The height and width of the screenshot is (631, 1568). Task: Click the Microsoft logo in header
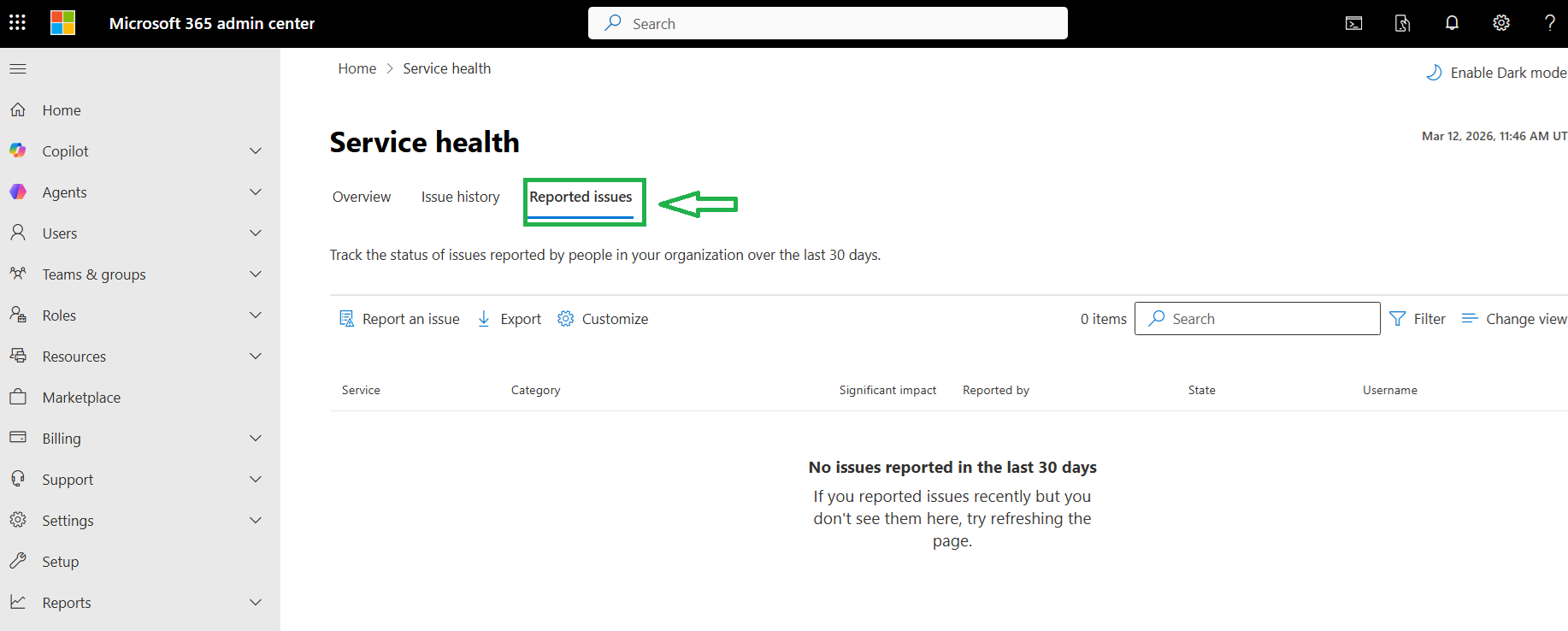click(62, 23)
